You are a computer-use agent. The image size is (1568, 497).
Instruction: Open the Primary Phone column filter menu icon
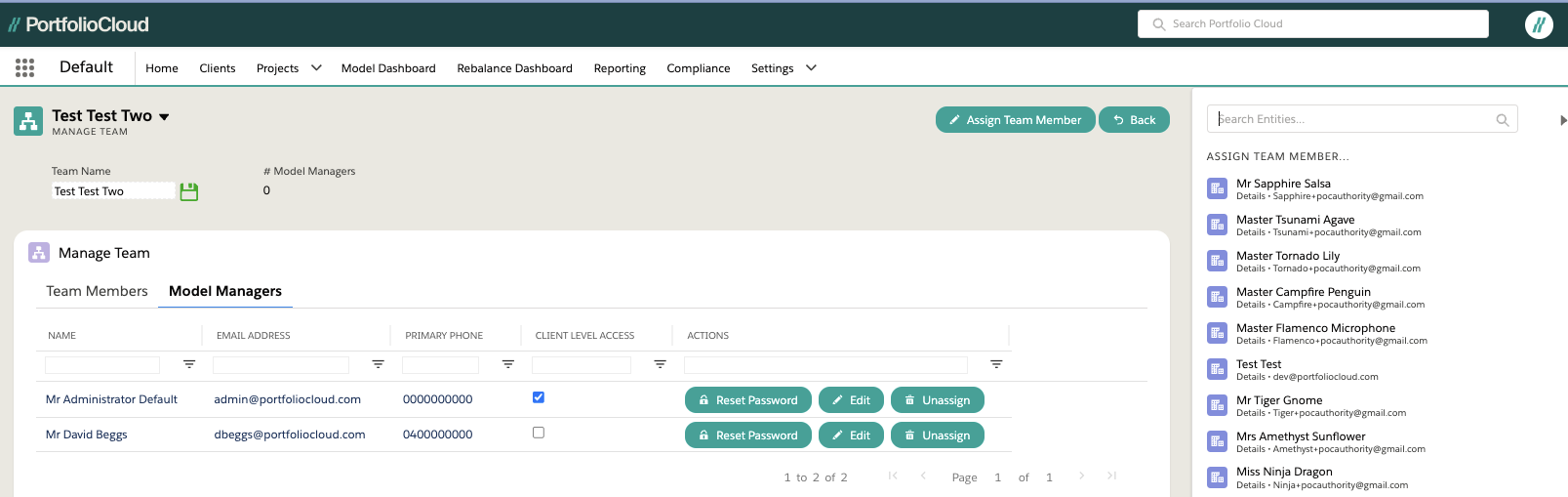[508, 364]
